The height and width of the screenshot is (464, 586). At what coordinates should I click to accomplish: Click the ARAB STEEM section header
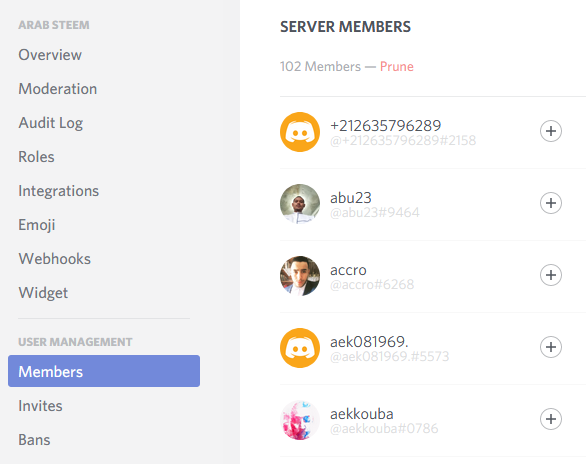pos(54,25)
